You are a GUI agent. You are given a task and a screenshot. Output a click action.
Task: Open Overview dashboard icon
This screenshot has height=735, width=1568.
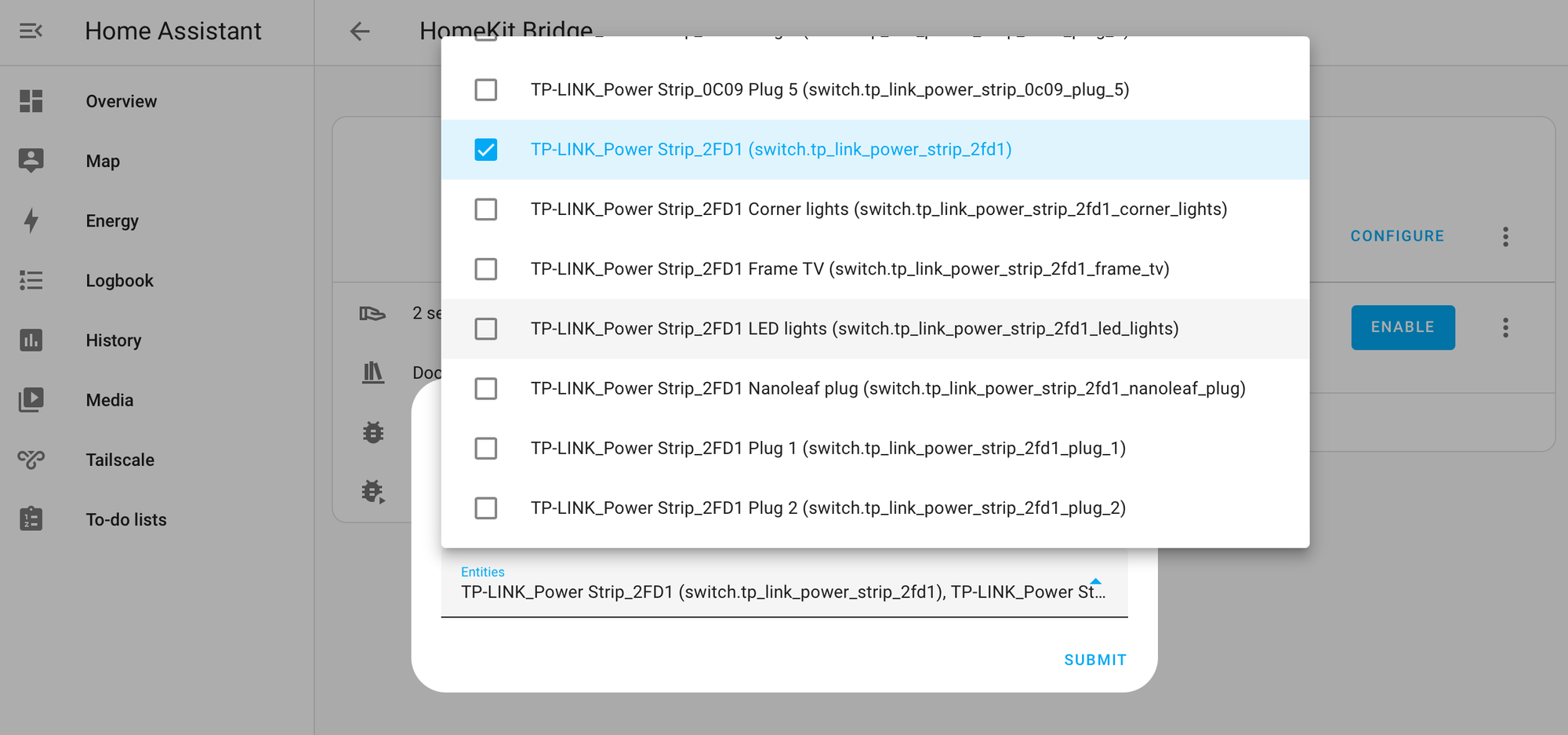(x=31, y=101)
